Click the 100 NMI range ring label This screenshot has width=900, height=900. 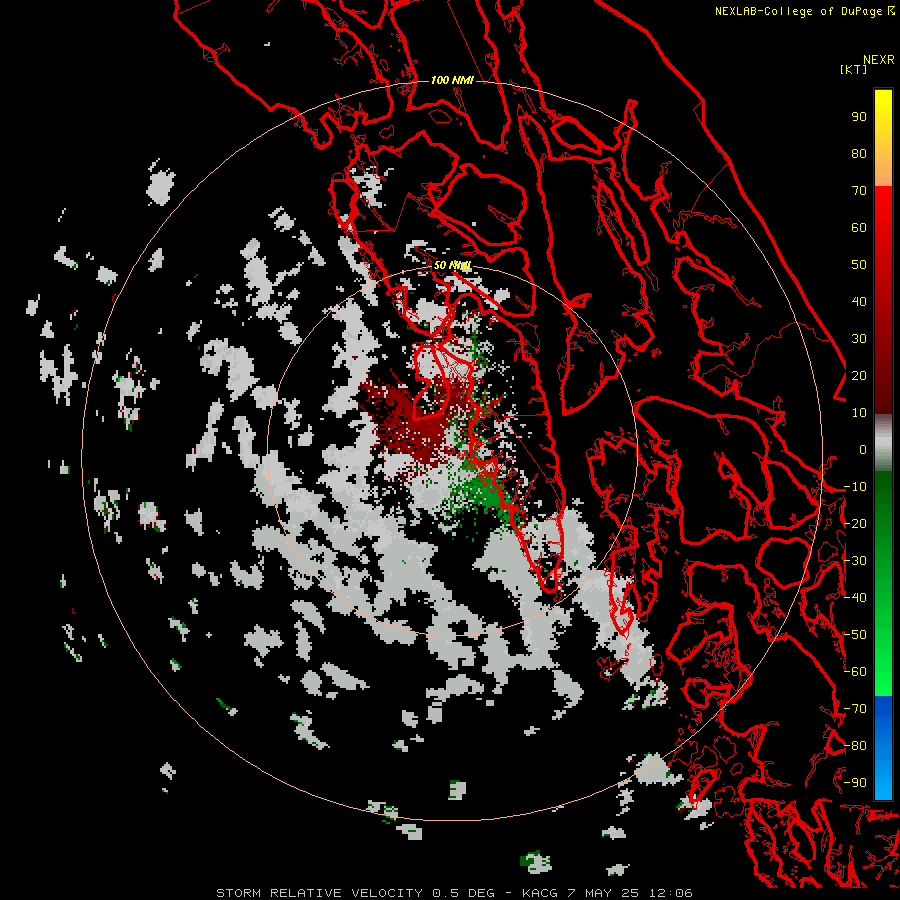coord(452,80)
